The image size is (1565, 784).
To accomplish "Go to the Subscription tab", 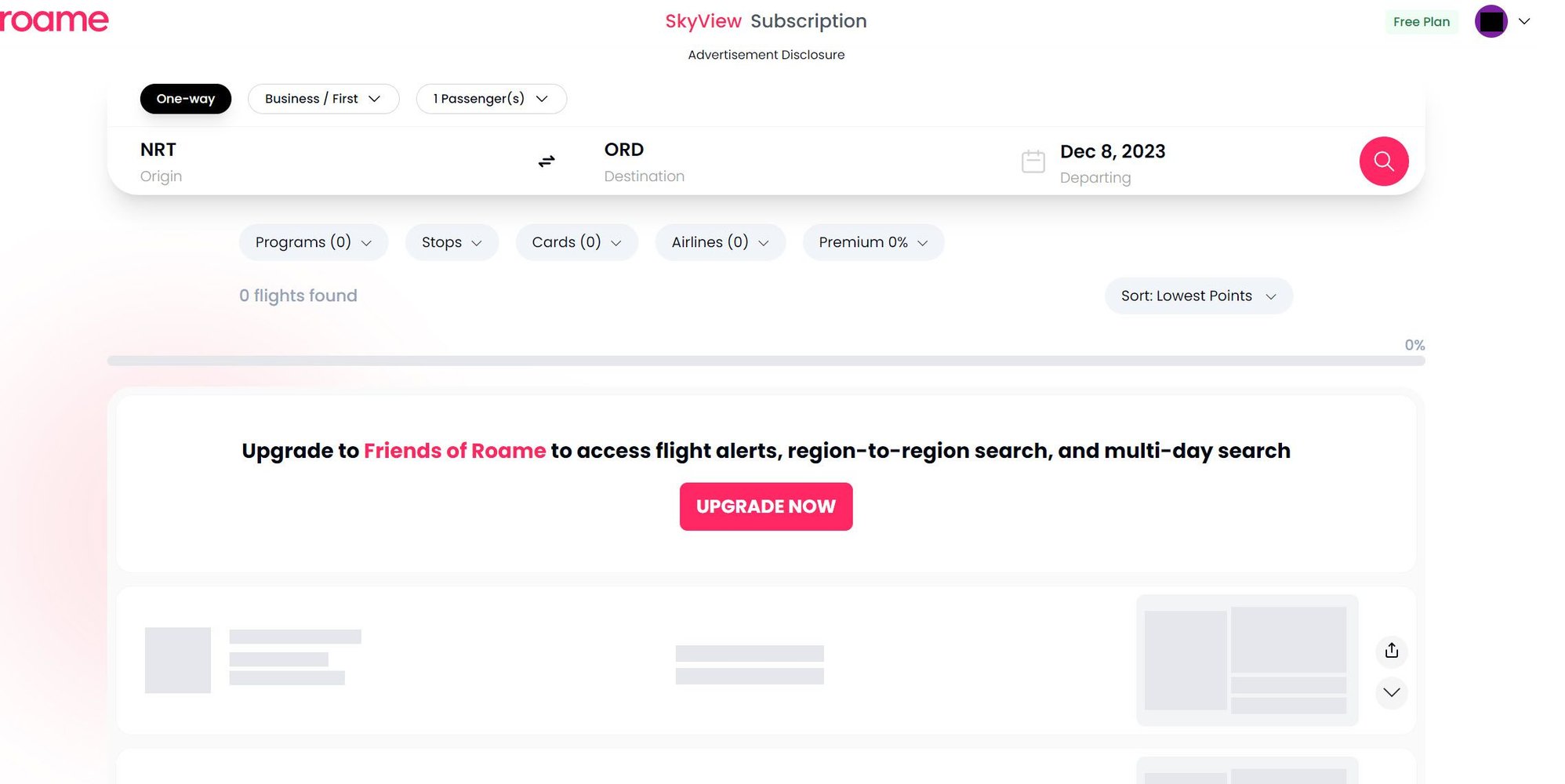I will click(808, 21).
